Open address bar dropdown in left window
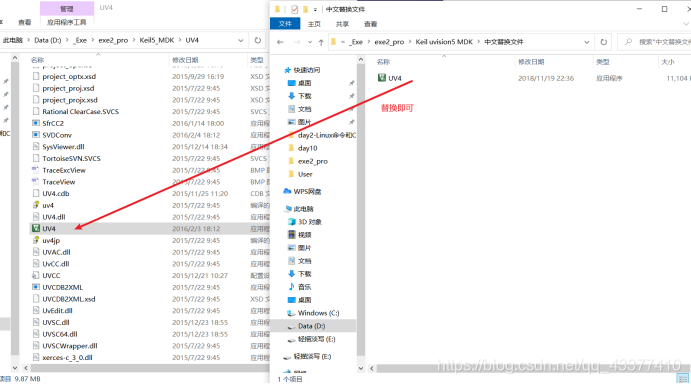Screen dimensions: 691x384 point(241,40)
